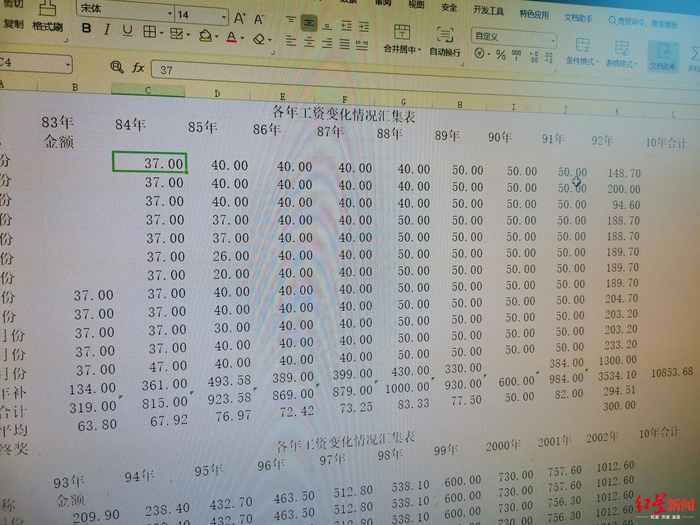Increase font size with A+ icon
Viewport: 700px width, 525px height.
(240, 18)
